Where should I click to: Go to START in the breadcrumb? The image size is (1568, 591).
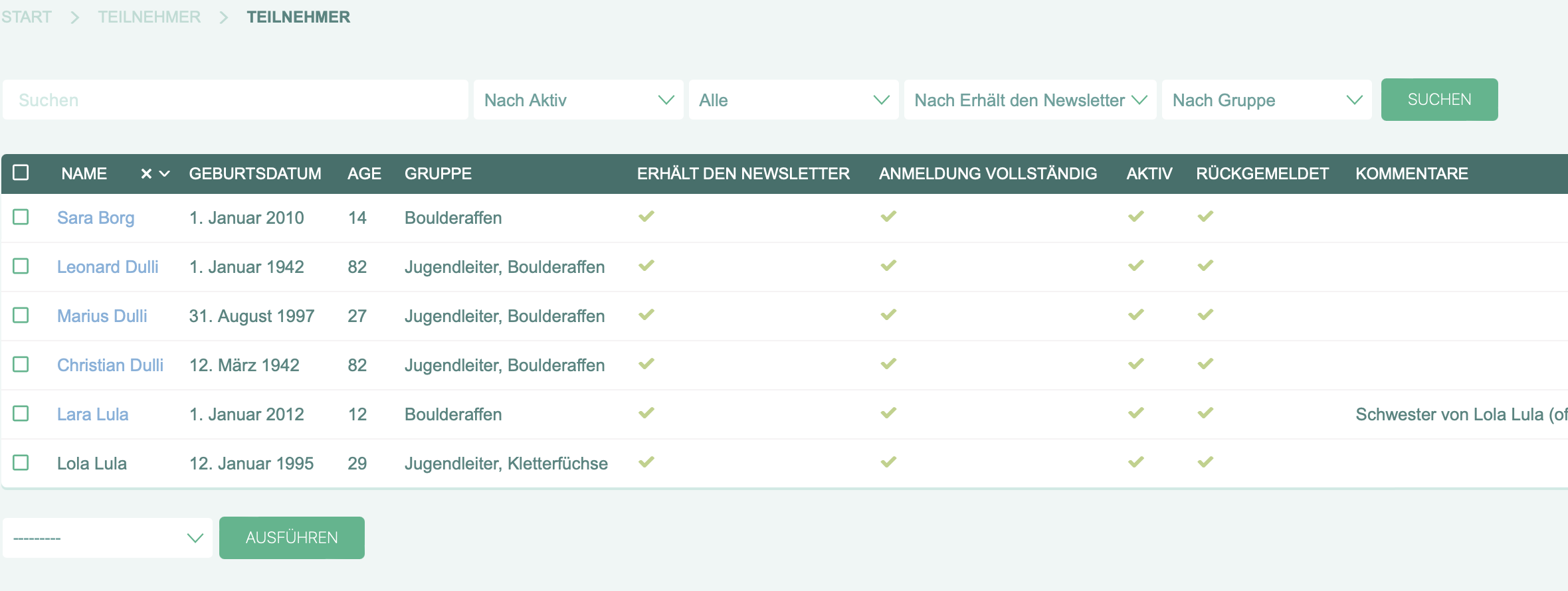pyautogui.click(x=27, y=17)
